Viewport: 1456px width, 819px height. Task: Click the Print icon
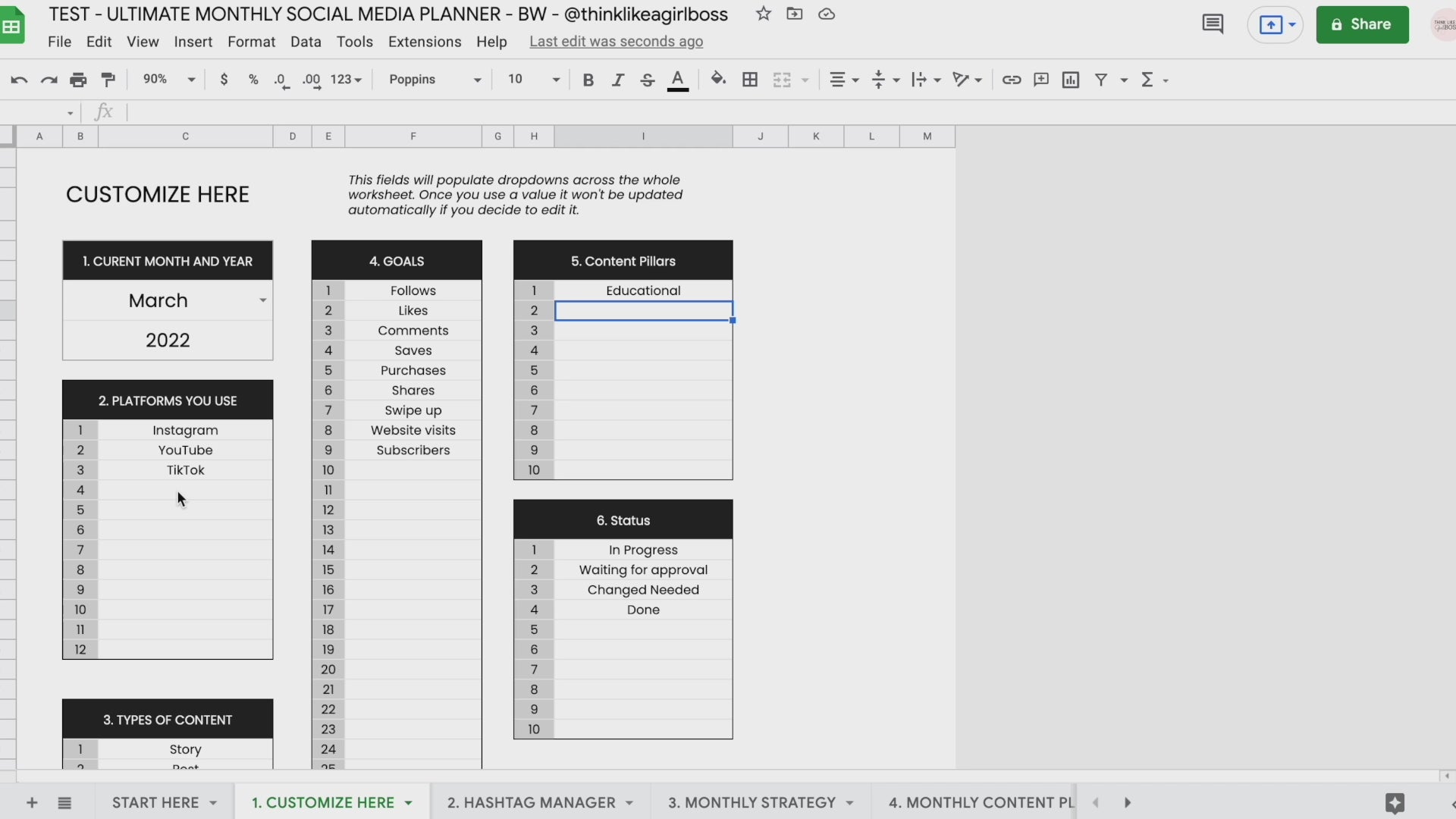coord(78,80)
